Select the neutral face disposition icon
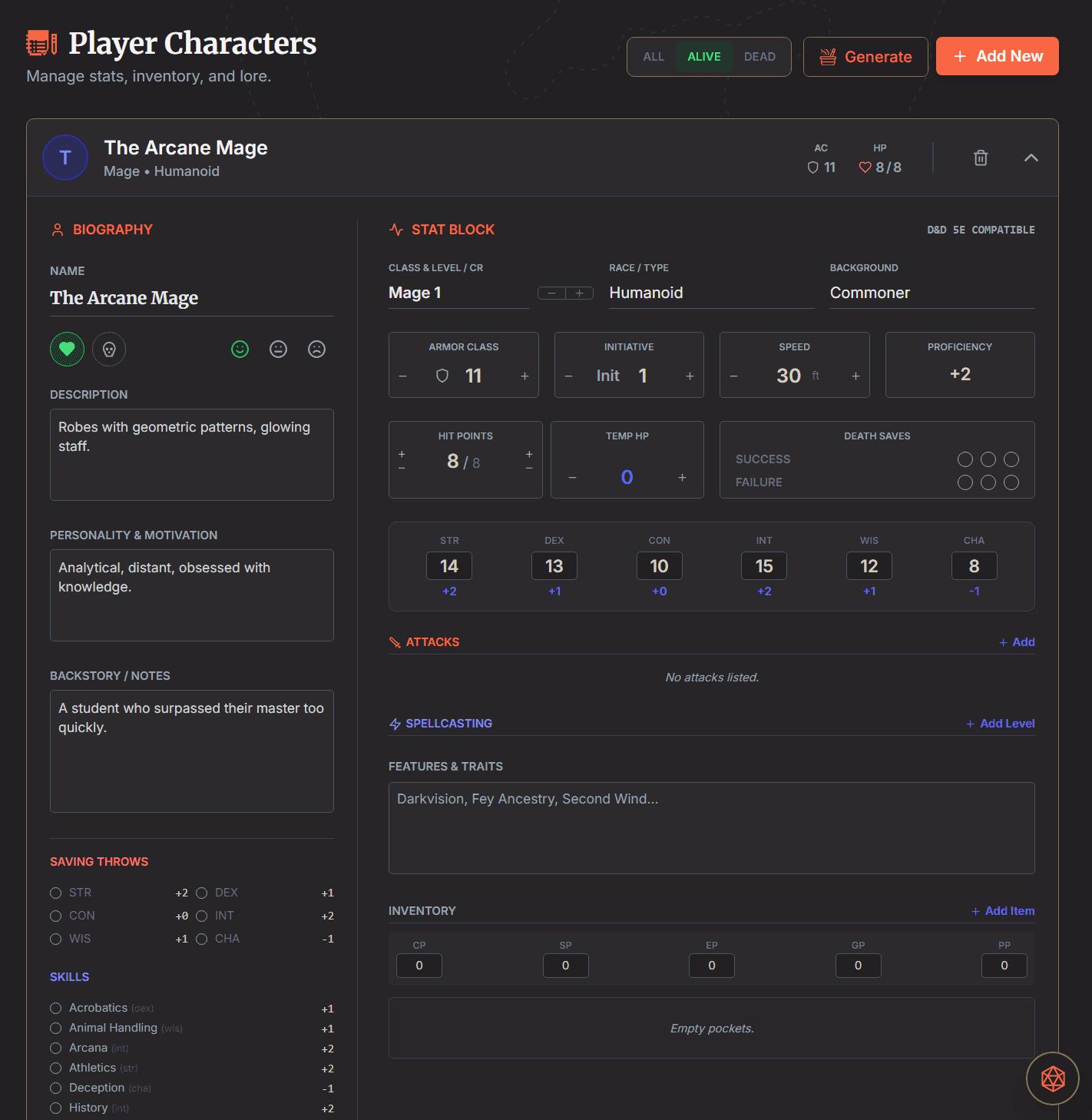The width and height of the screenshot is (1092, 1120). pos(279,350)
